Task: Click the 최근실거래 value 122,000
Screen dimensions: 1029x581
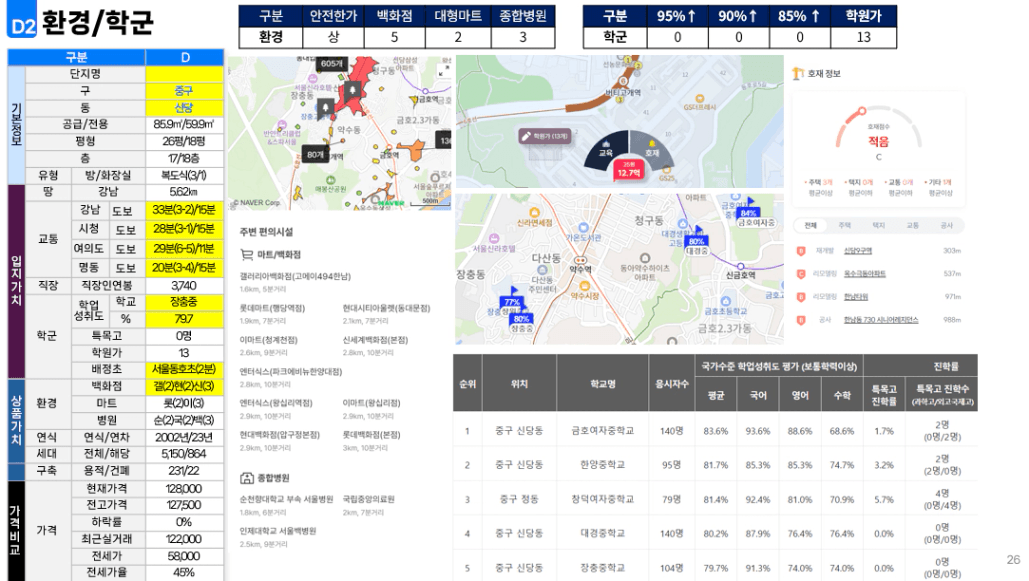Action: (x=184, y=539)
